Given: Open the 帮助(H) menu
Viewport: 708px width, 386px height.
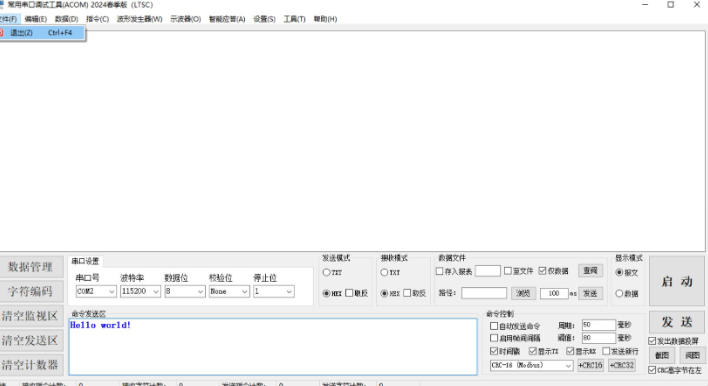Looking at the screenshot, I should pos(325,19).
